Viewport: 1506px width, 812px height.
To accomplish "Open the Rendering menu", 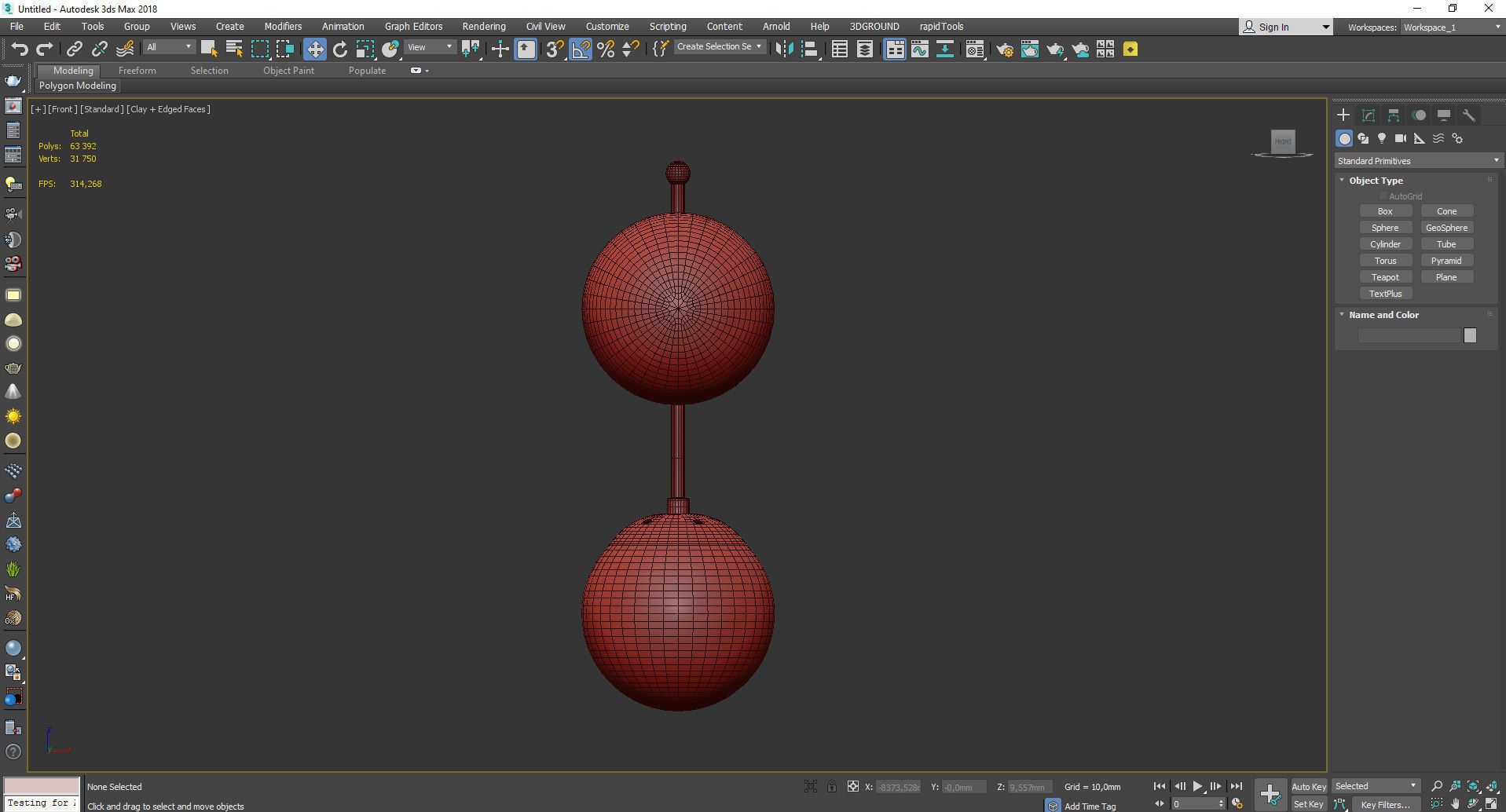I will click(x=484, y=26).
